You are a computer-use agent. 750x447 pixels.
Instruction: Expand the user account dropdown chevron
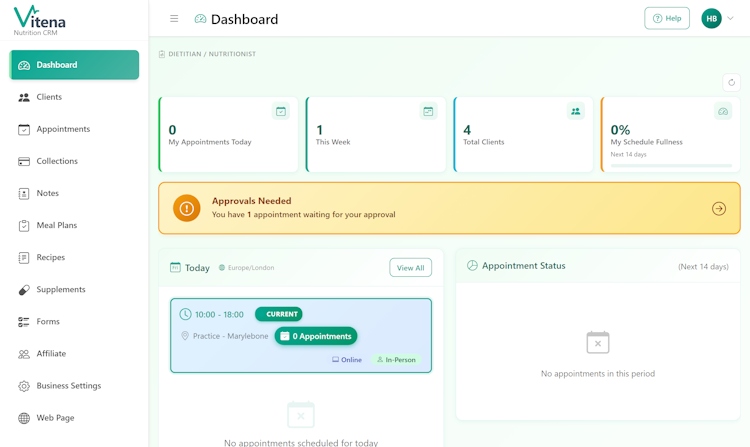point(730,18)
